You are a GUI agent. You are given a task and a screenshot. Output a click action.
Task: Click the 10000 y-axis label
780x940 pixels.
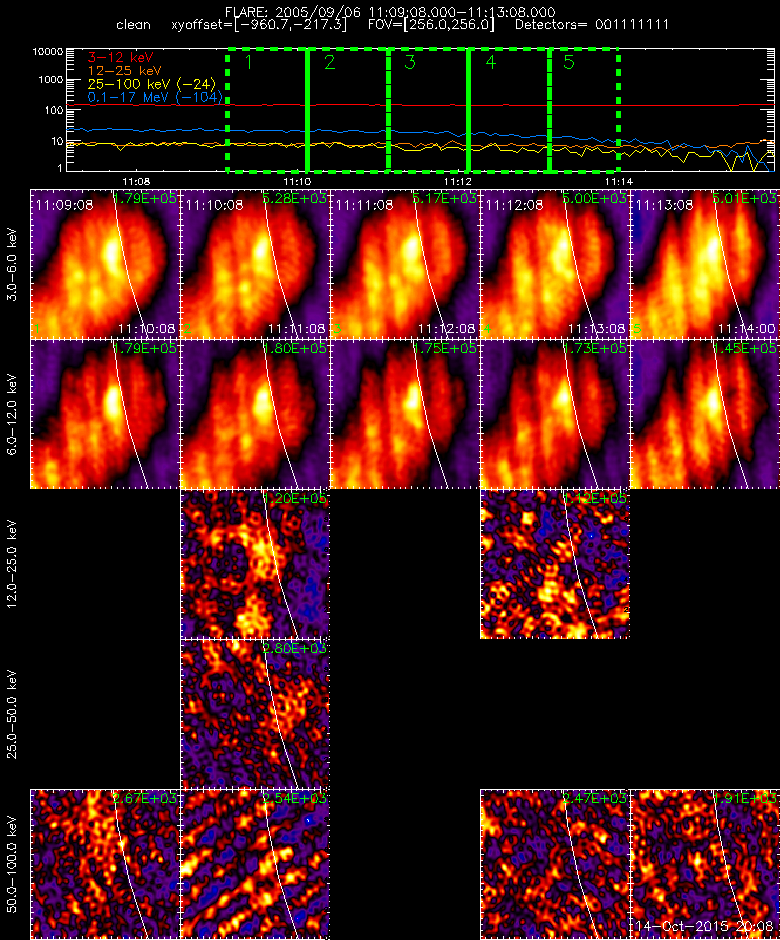click(x=48, y=52)
